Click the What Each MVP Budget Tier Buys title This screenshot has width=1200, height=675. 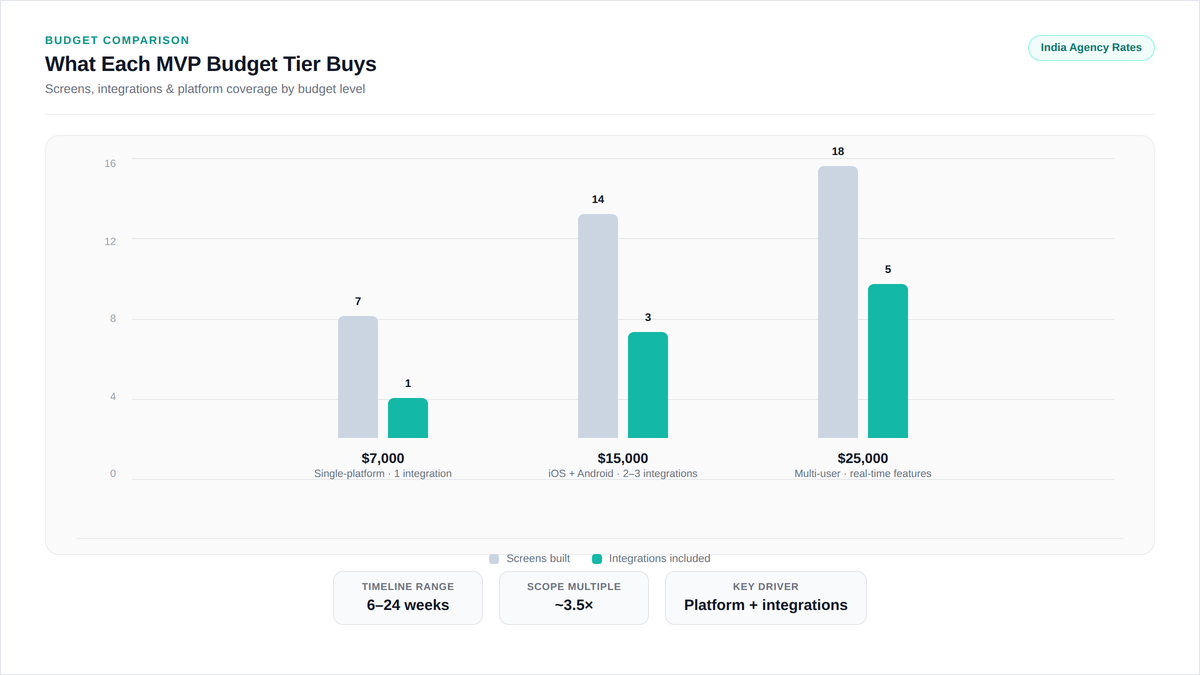click(x=211, y=64)
